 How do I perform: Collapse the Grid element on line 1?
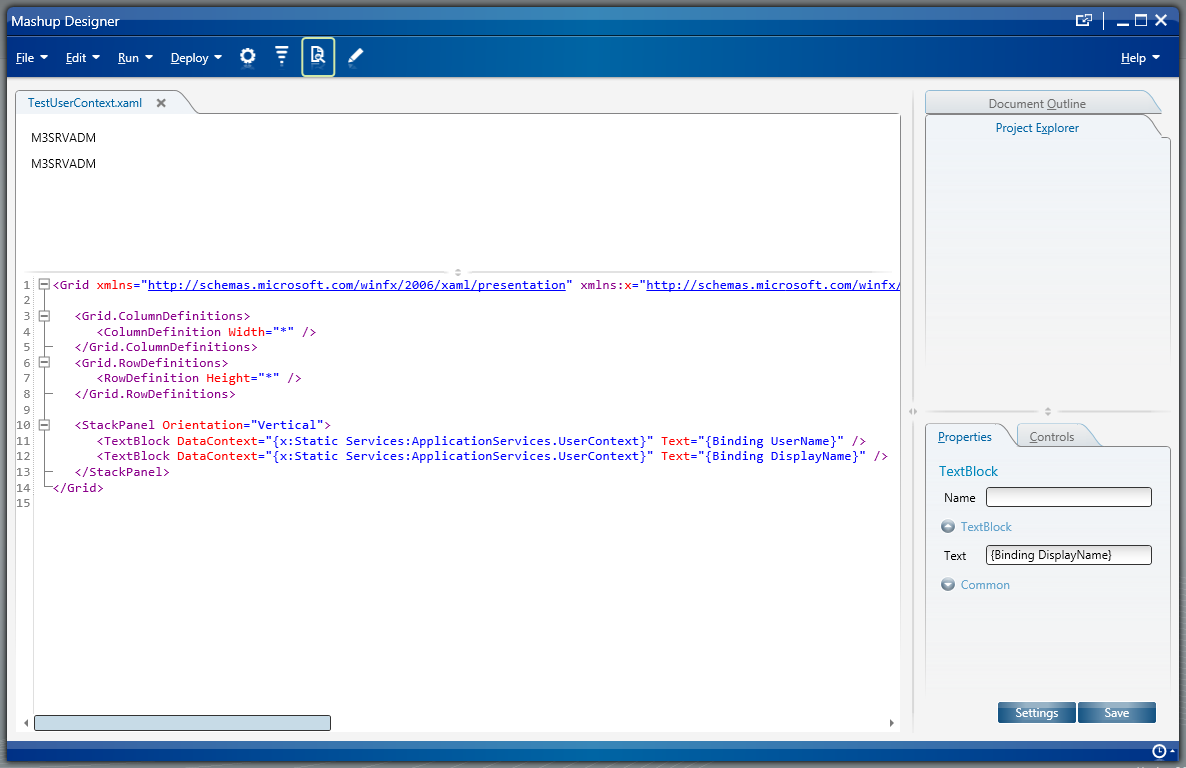click(x=44, y=285)
